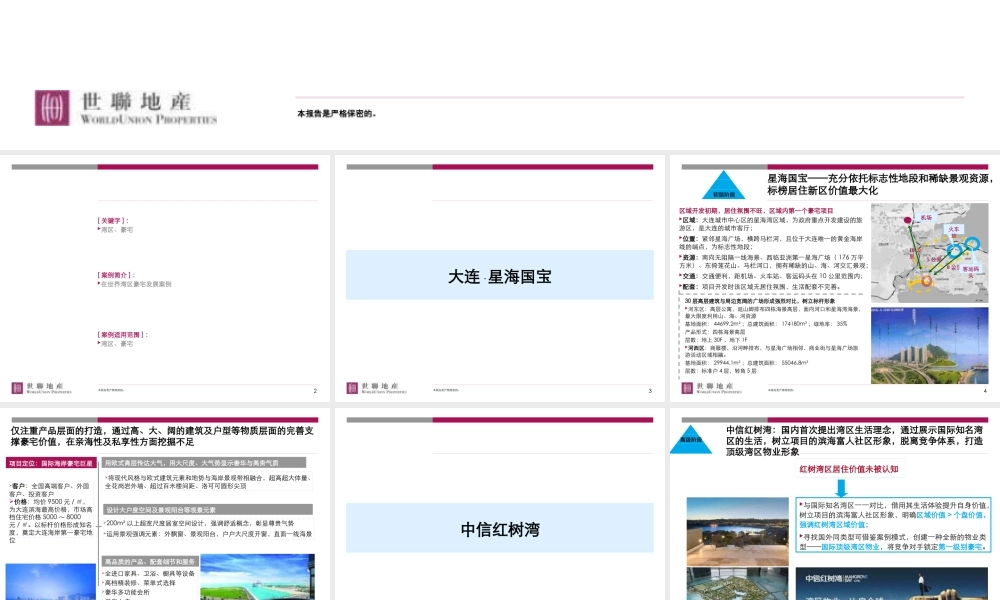Click the Dalian map image on slide 4
Screen dimensions: 1000x600
(x=929, y=252)
